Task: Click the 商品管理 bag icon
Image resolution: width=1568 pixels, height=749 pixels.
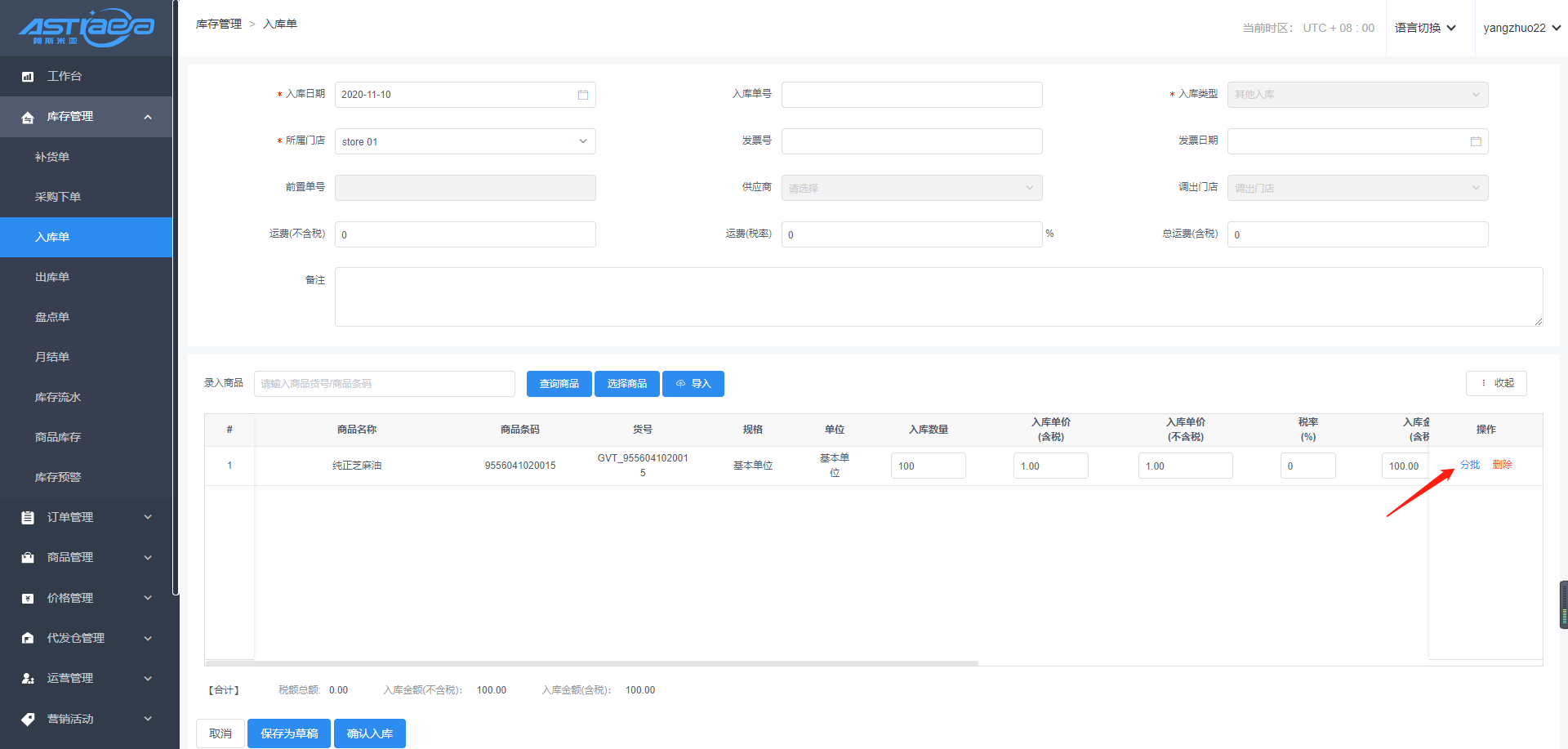Action: pyautogui.click(x=28, y=558)
